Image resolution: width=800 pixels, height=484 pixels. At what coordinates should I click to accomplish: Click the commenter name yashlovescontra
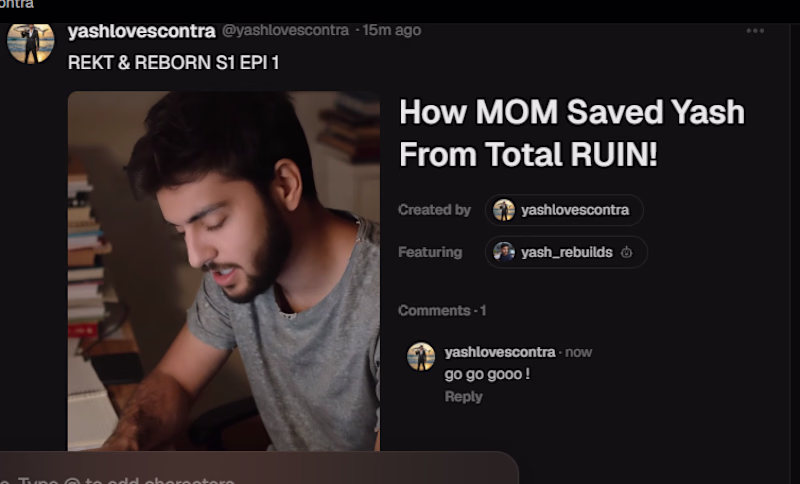(499, 352)
